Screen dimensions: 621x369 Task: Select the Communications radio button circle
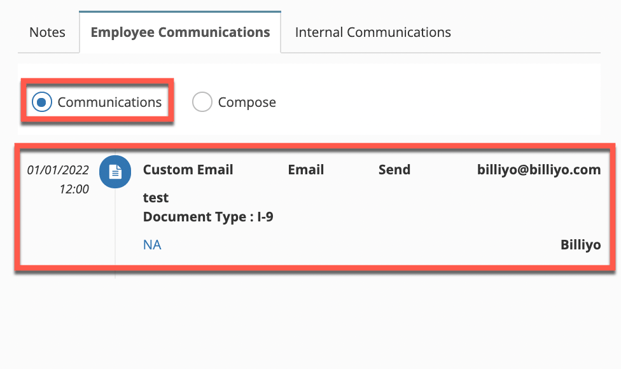[42, 102]
